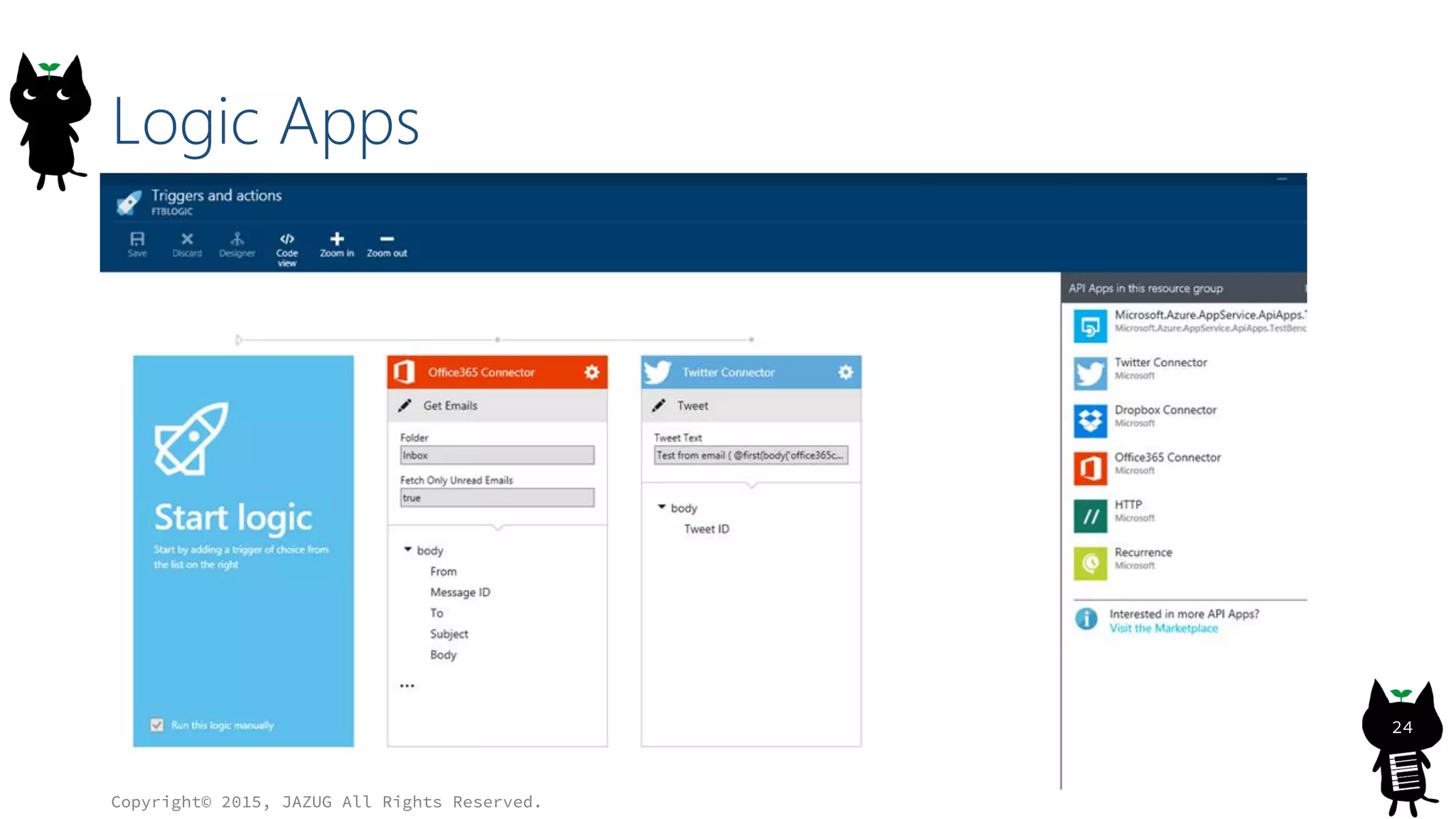
Task: Click Fetch Only Unread Emails field
Action: pos(497,498)
